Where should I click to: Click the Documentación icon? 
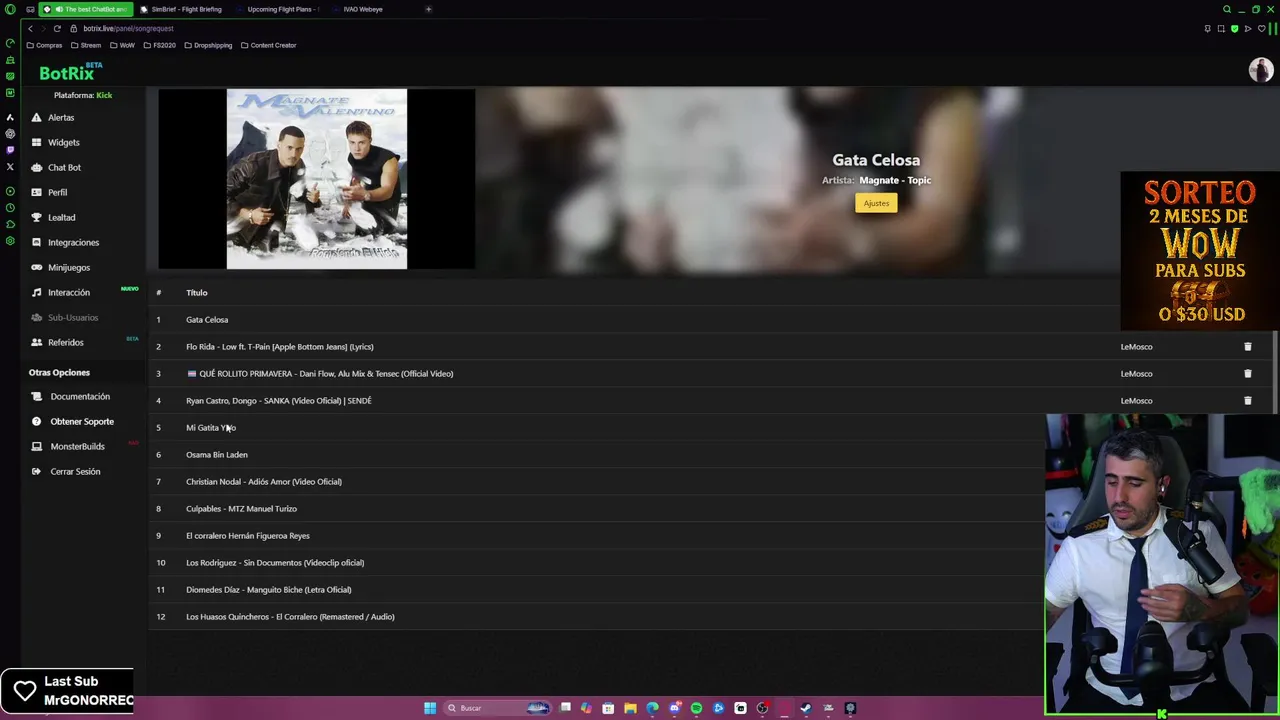click(37, 396)
